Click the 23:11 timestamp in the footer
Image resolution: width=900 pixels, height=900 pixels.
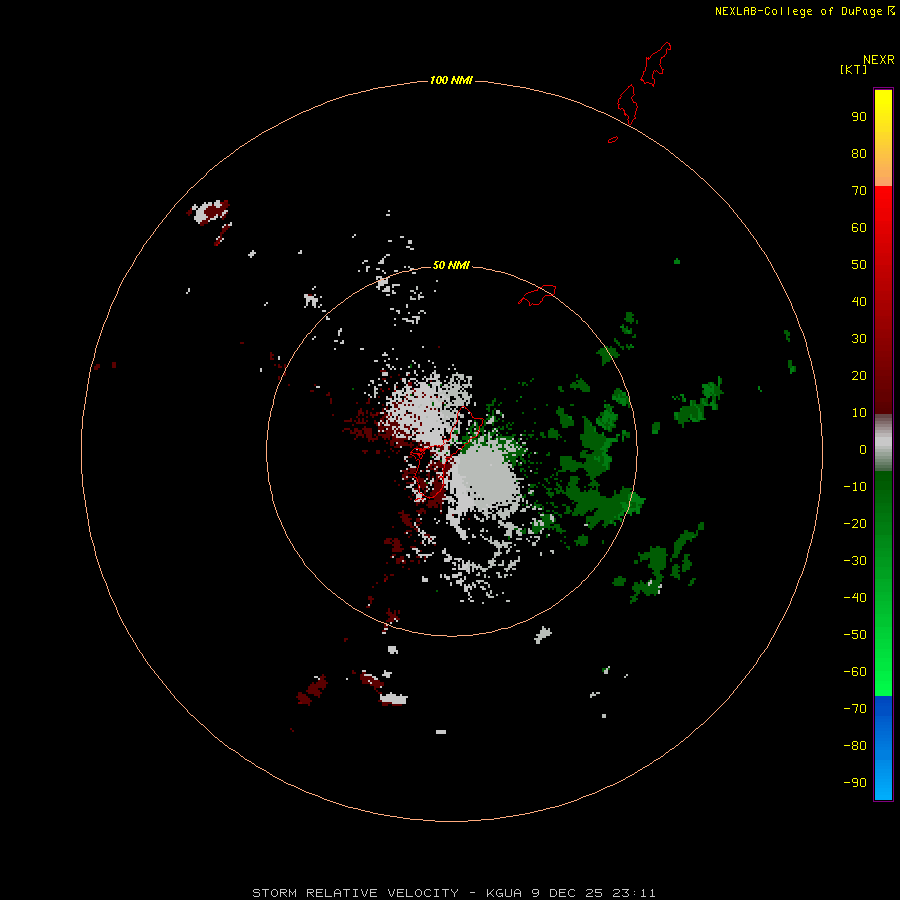pyautogui.click(x=633, y=893)
